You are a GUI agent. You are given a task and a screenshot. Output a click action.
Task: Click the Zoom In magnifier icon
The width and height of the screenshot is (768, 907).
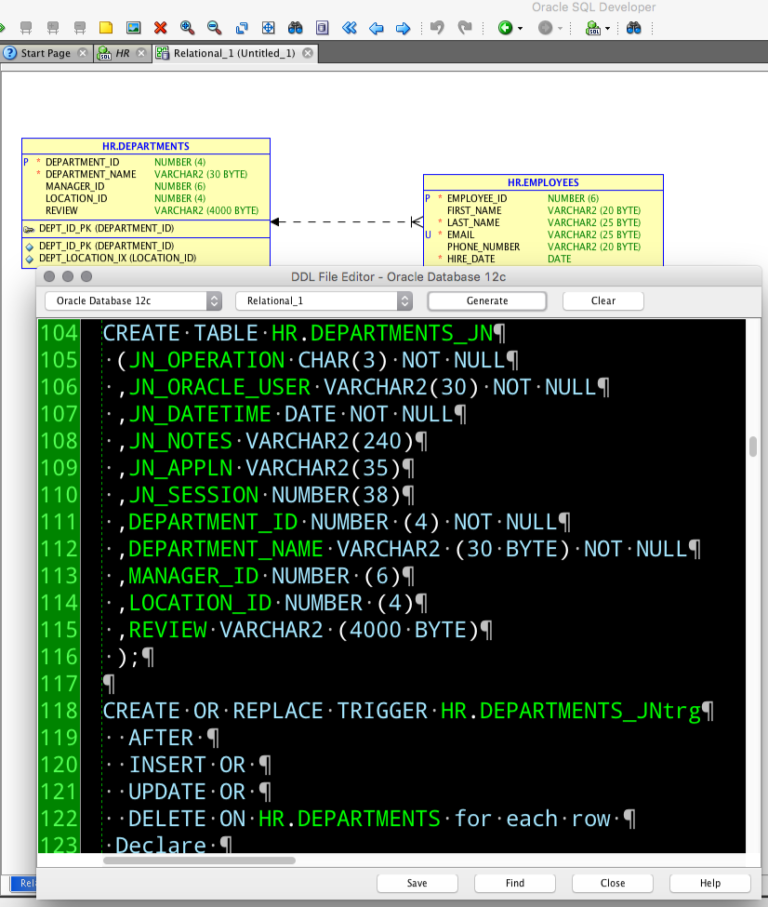click(187, 27)
